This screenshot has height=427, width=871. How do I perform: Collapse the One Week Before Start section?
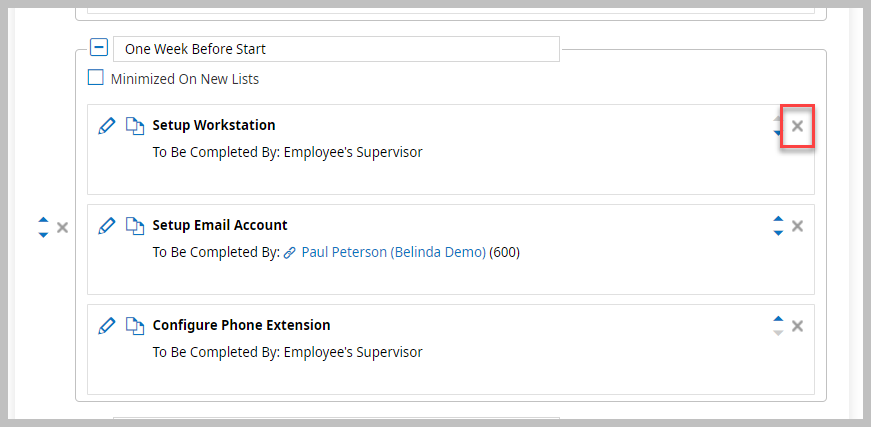click(x=99, y=47)
